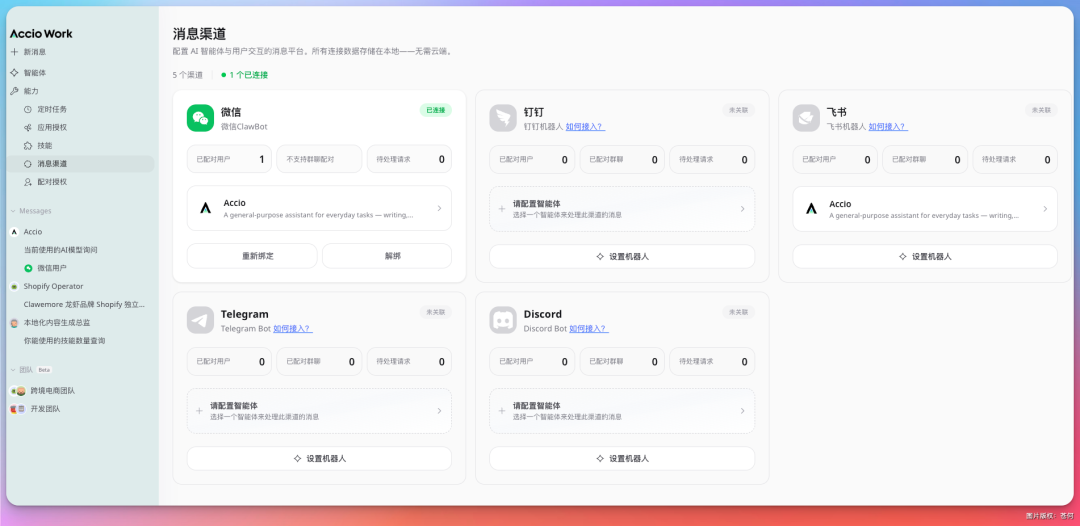Click 设置机器人 in the Telegram card
This screenshot has height=526, width=1080.
click(319, 459)
